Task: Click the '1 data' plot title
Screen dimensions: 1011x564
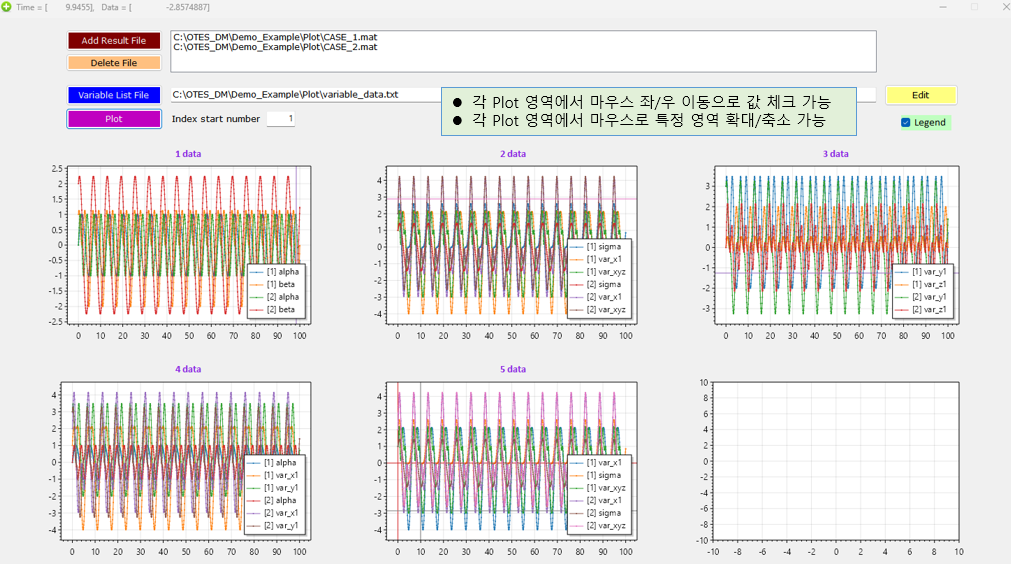Action: pos(188,154)
